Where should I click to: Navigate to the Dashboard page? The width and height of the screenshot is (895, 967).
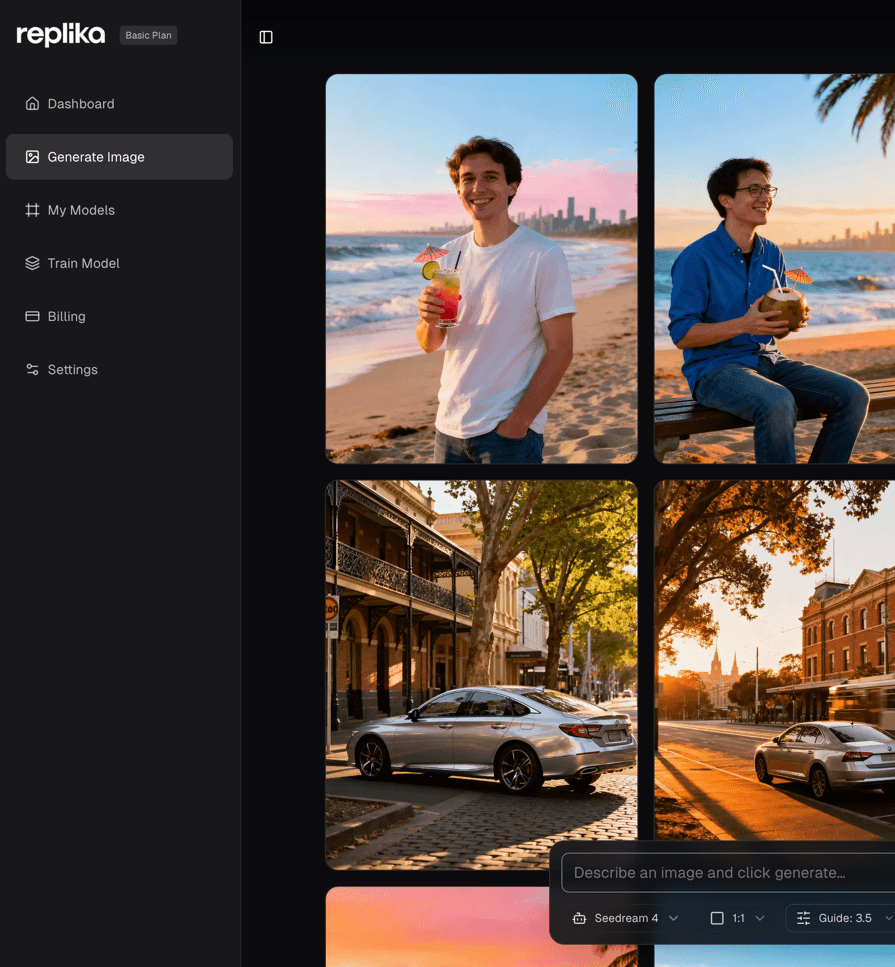click(x=80, y=103)
